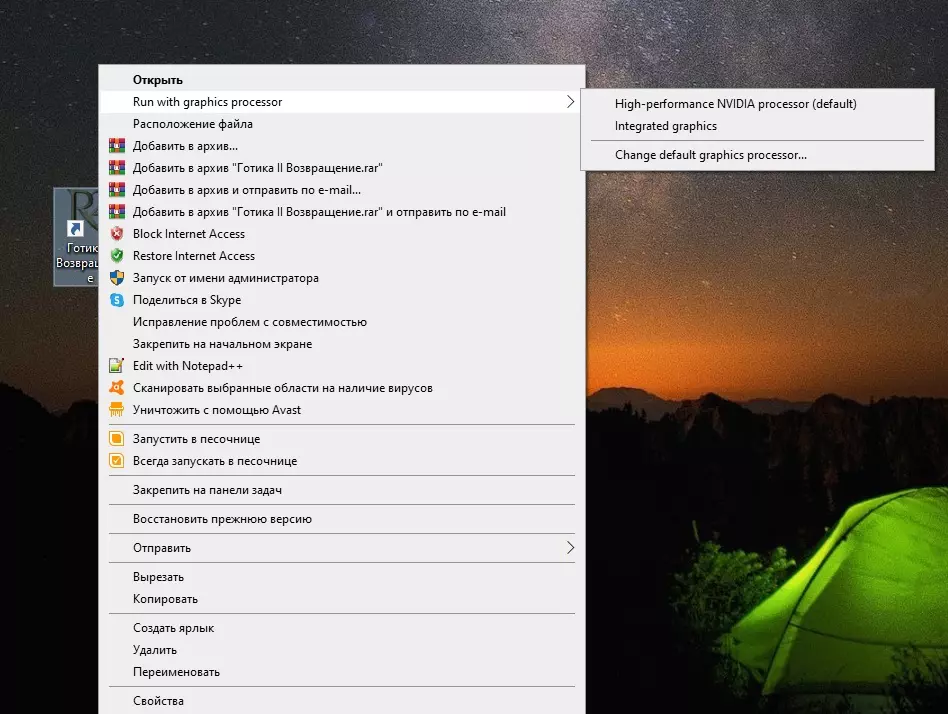This screenshot has height=714, width=948.
Task: Choose 'Исправление проблем с совместимостью'
Action: click(x=342, y=322)
